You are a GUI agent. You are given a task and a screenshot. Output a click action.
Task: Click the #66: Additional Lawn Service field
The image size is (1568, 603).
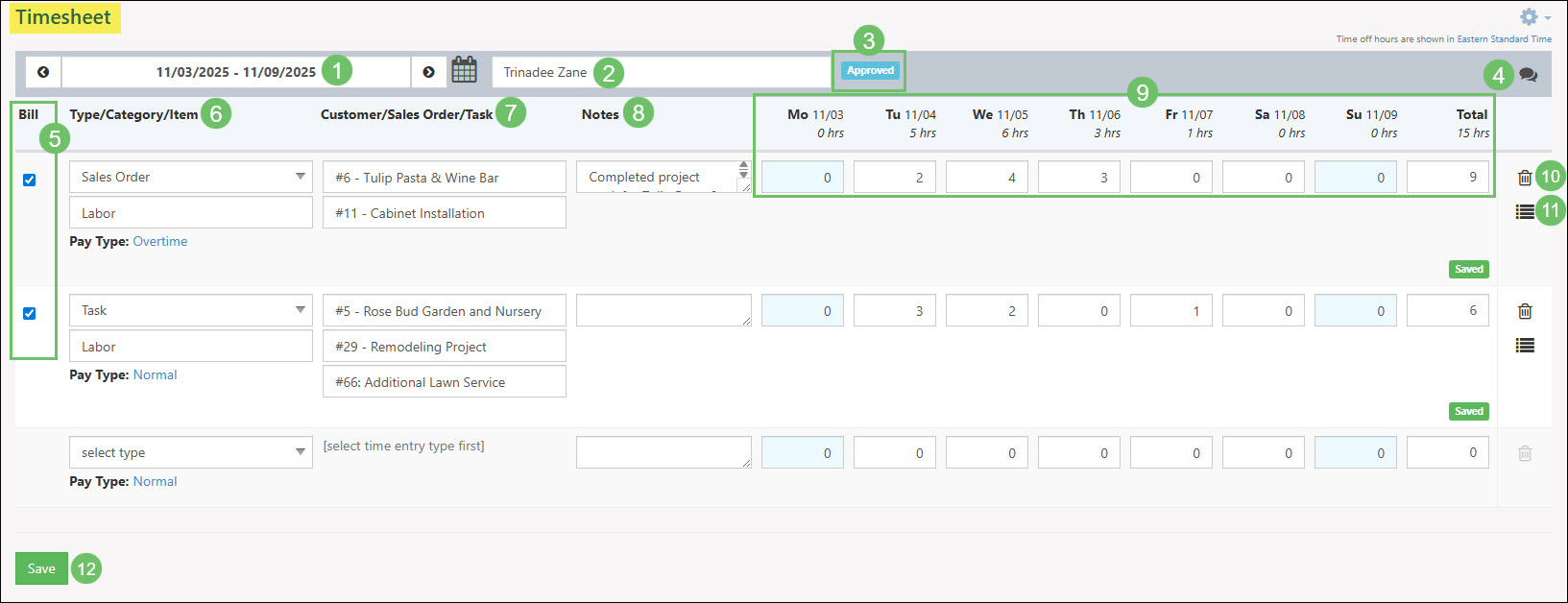[445, 381]
